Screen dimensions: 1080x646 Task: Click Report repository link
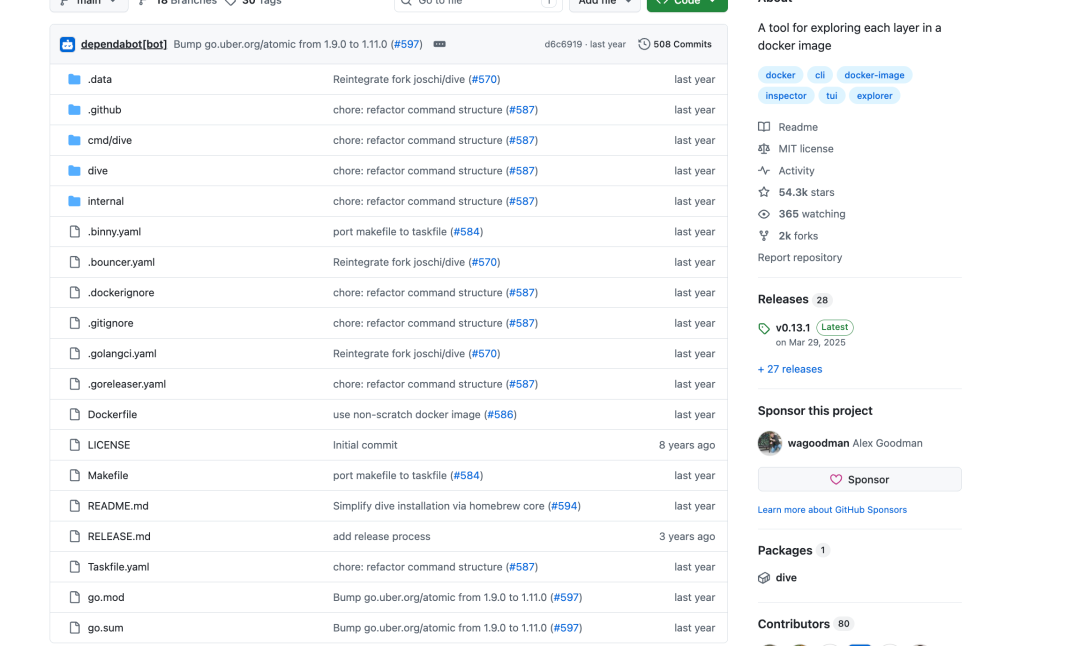click(800, 258)
